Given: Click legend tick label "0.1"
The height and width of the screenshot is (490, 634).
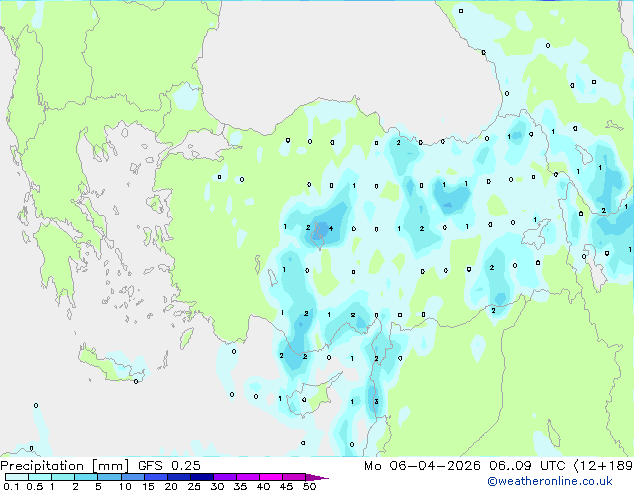Looking at the screenshot, I should tap(11, 486).
